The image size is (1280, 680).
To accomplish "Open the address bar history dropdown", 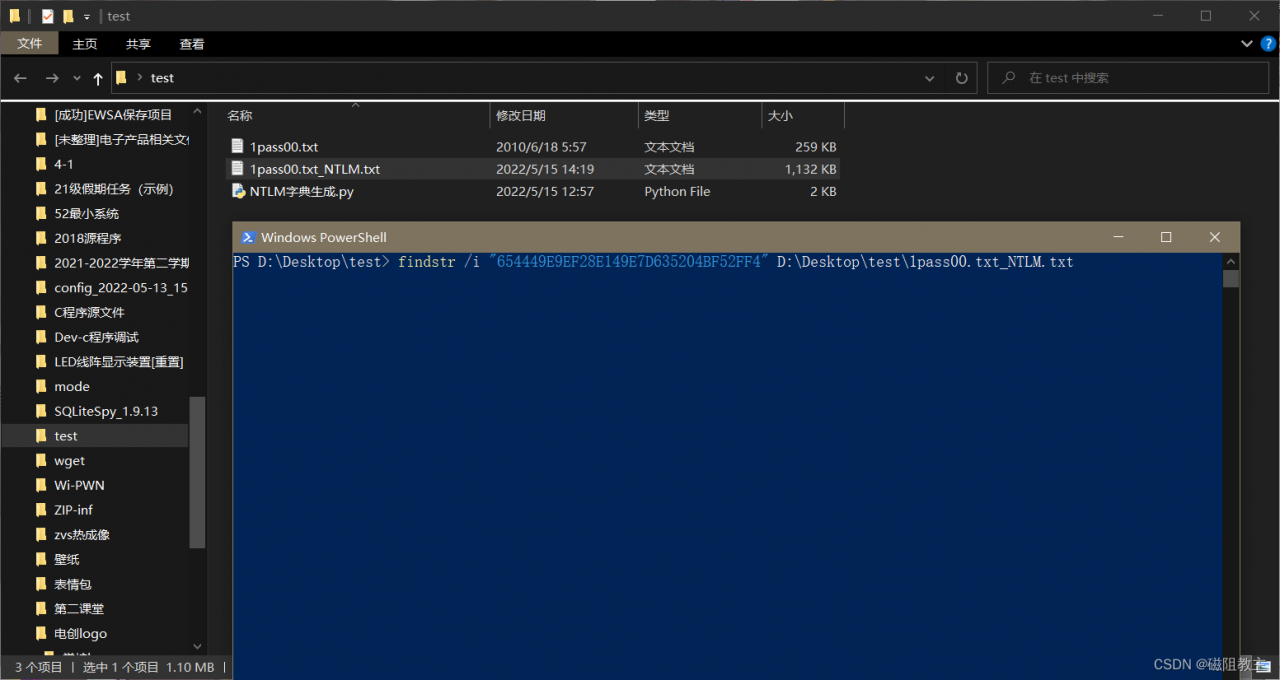I will pyautogui.click(x=930, y=78).
